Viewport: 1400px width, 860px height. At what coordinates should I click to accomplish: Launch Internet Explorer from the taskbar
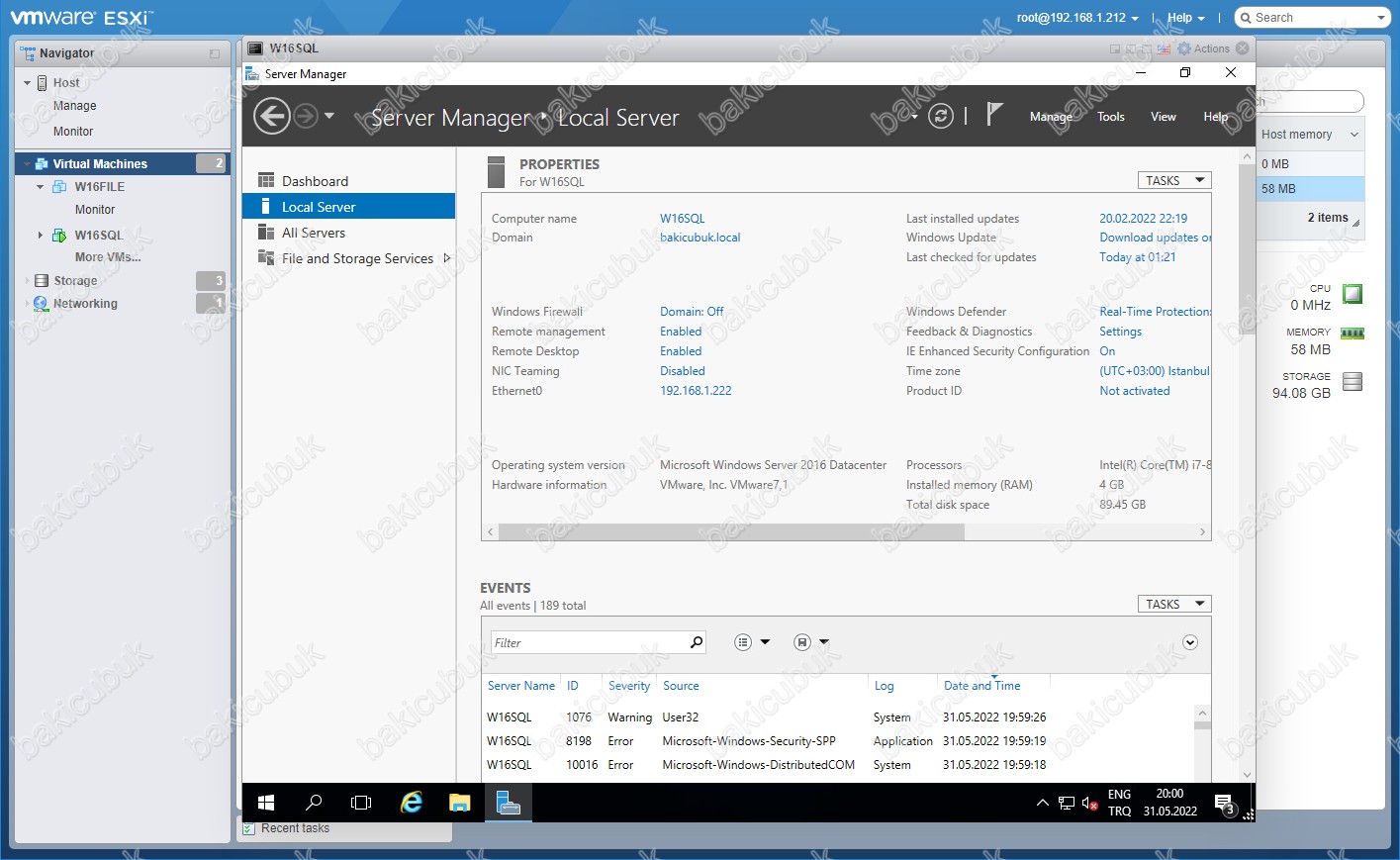(x=411, y=803)
